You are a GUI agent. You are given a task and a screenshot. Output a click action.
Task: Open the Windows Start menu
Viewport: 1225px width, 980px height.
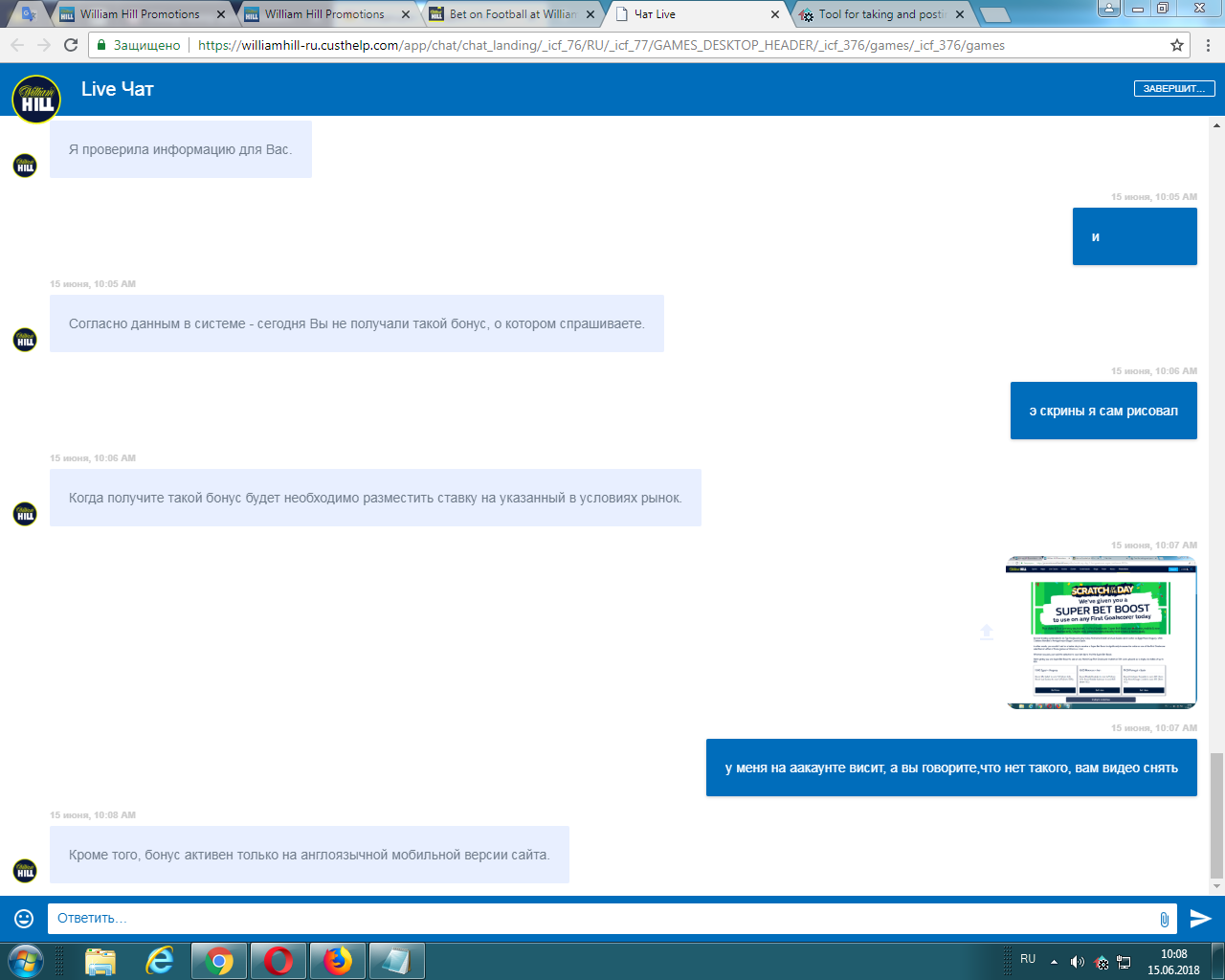(25, 960)
